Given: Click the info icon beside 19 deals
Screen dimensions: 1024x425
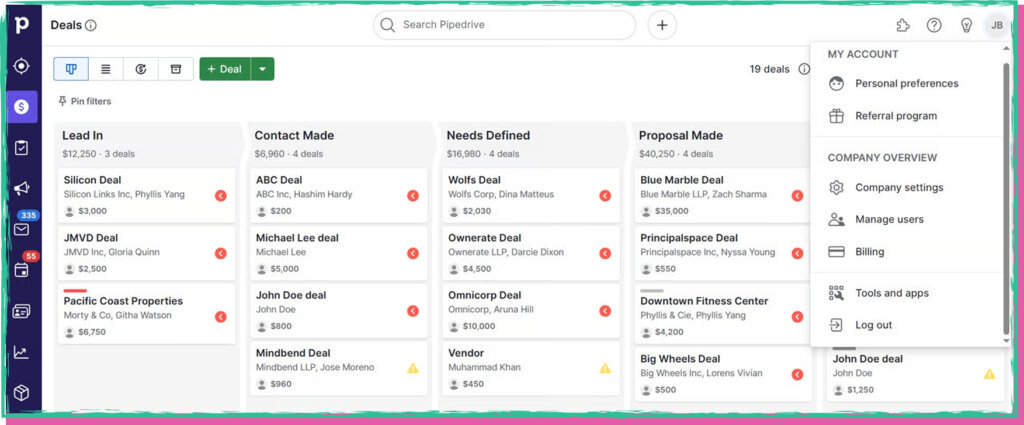Looking at the screenshot, I should [x=805, y=69].
